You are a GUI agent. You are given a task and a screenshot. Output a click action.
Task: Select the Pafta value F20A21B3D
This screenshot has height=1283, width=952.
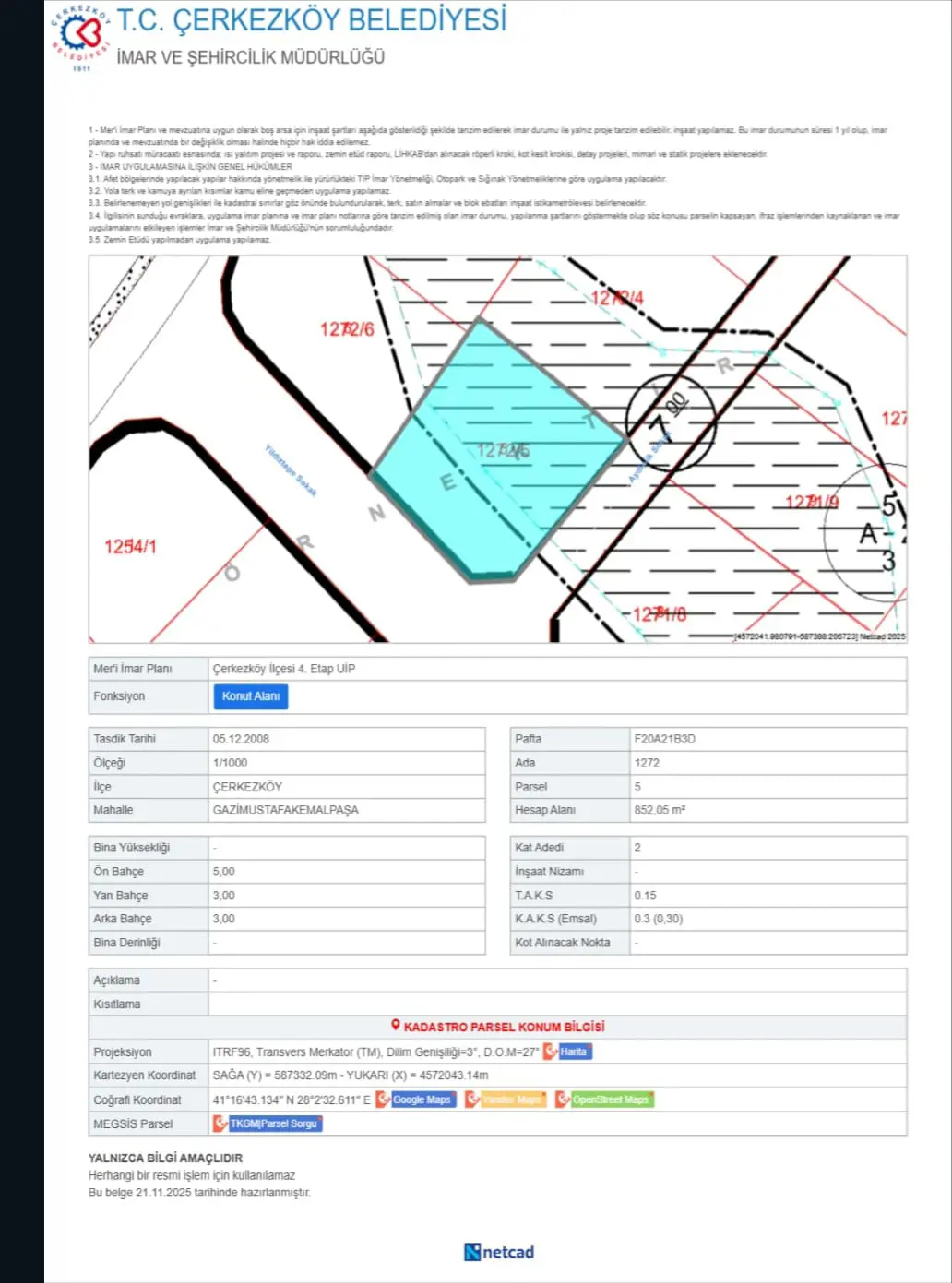click(x=665, y=739)
